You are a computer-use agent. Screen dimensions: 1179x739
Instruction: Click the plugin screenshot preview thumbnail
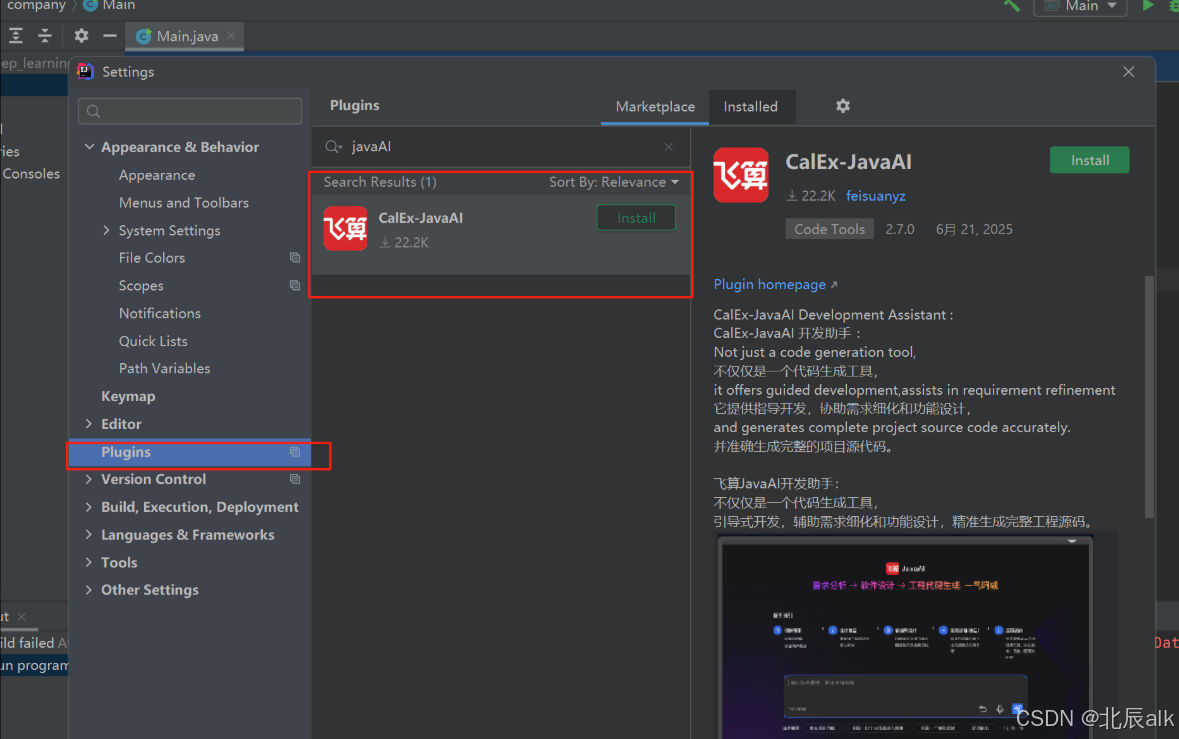tap(905, 636)
